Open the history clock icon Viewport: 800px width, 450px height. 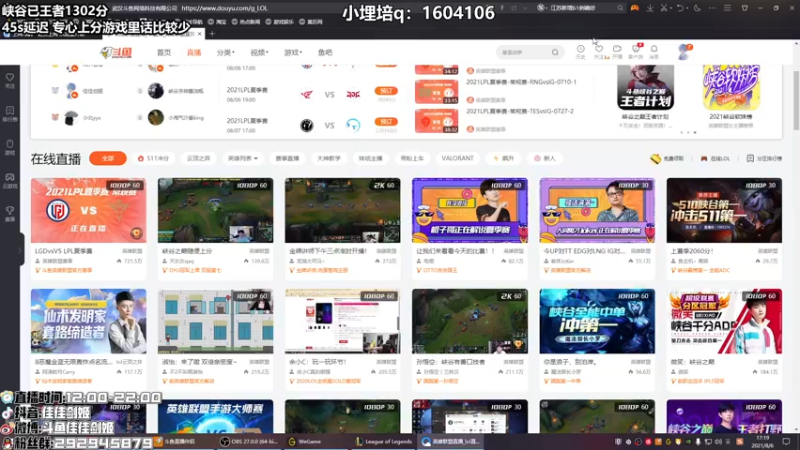pyautogui.click(x=581, y=51)
